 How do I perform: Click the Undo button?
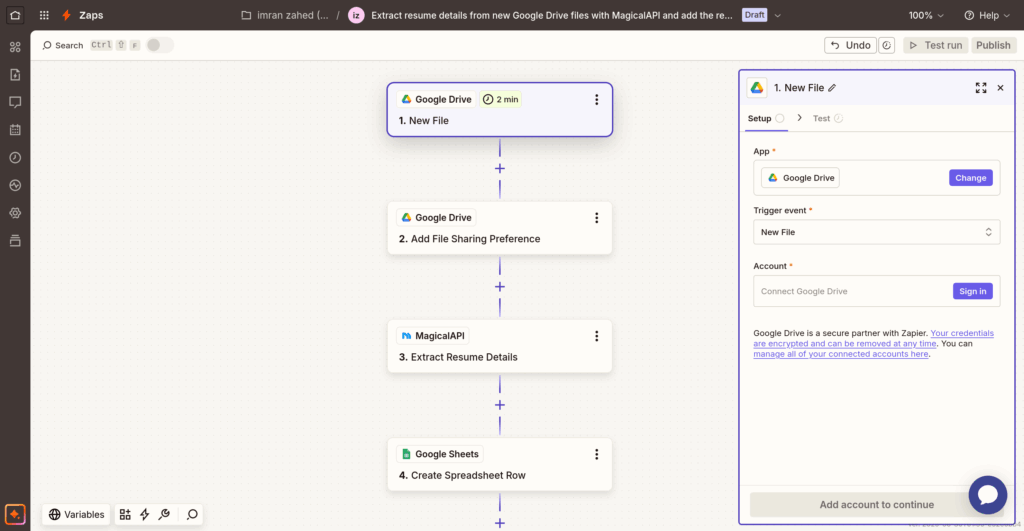click(850, 45)
